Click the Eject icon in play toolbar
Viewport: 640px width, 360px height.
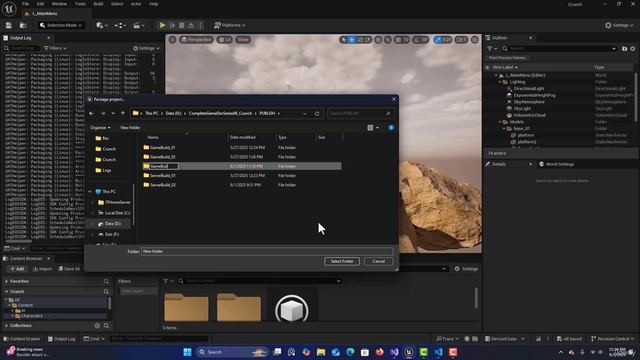point(191,25)
